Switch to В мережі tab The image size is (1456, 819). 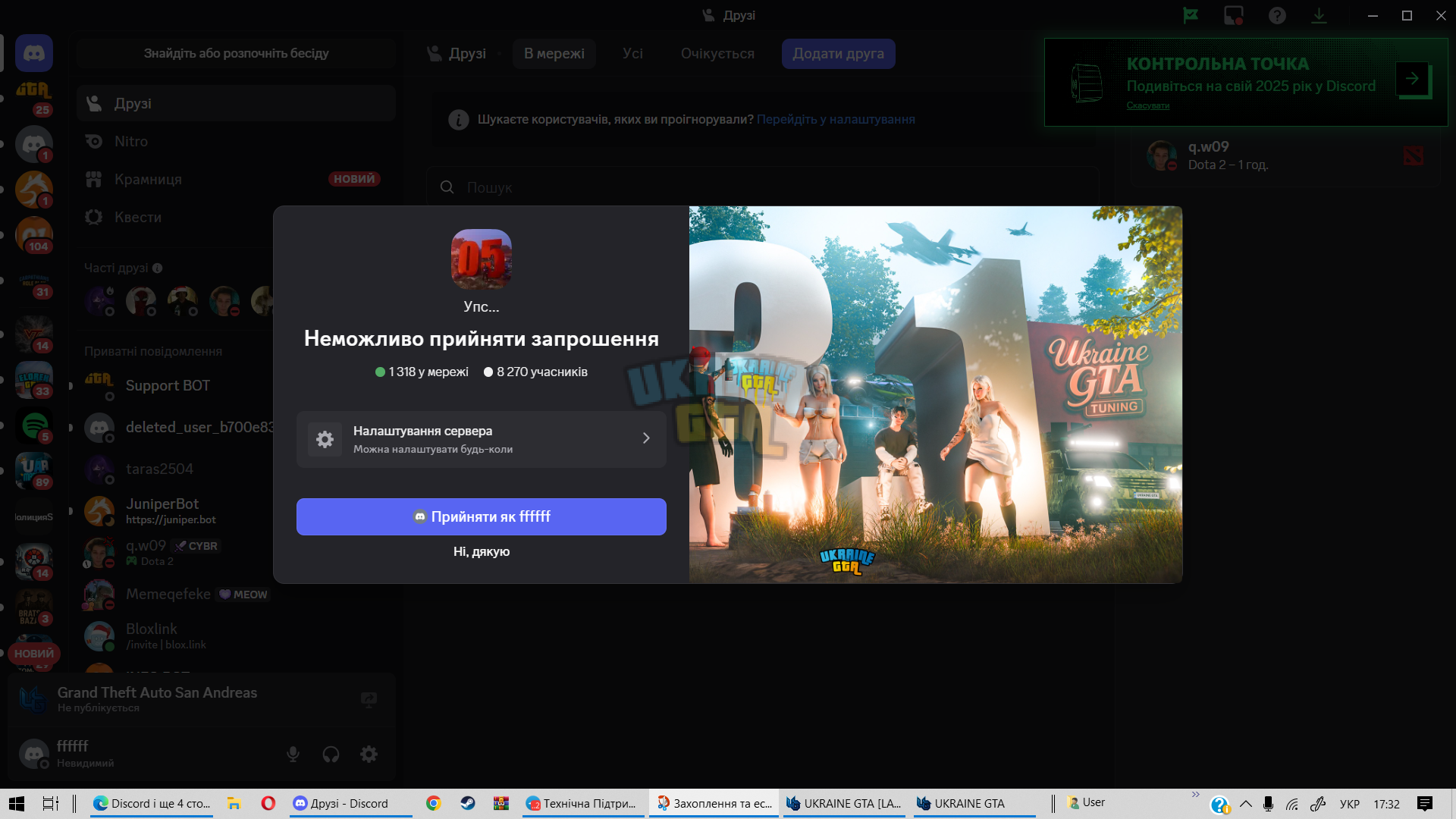[x=554, y=54]
